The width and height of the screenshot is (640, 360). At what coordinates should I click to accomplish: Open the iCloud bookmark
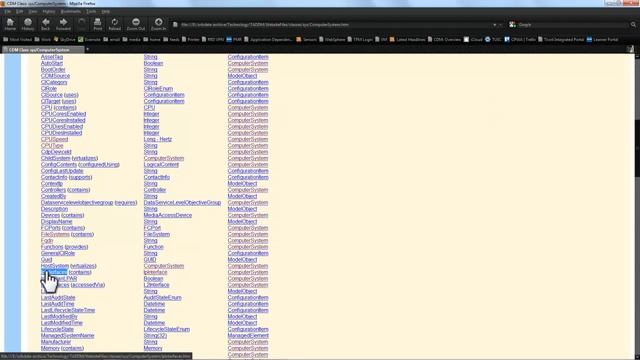tap(473, 40)
